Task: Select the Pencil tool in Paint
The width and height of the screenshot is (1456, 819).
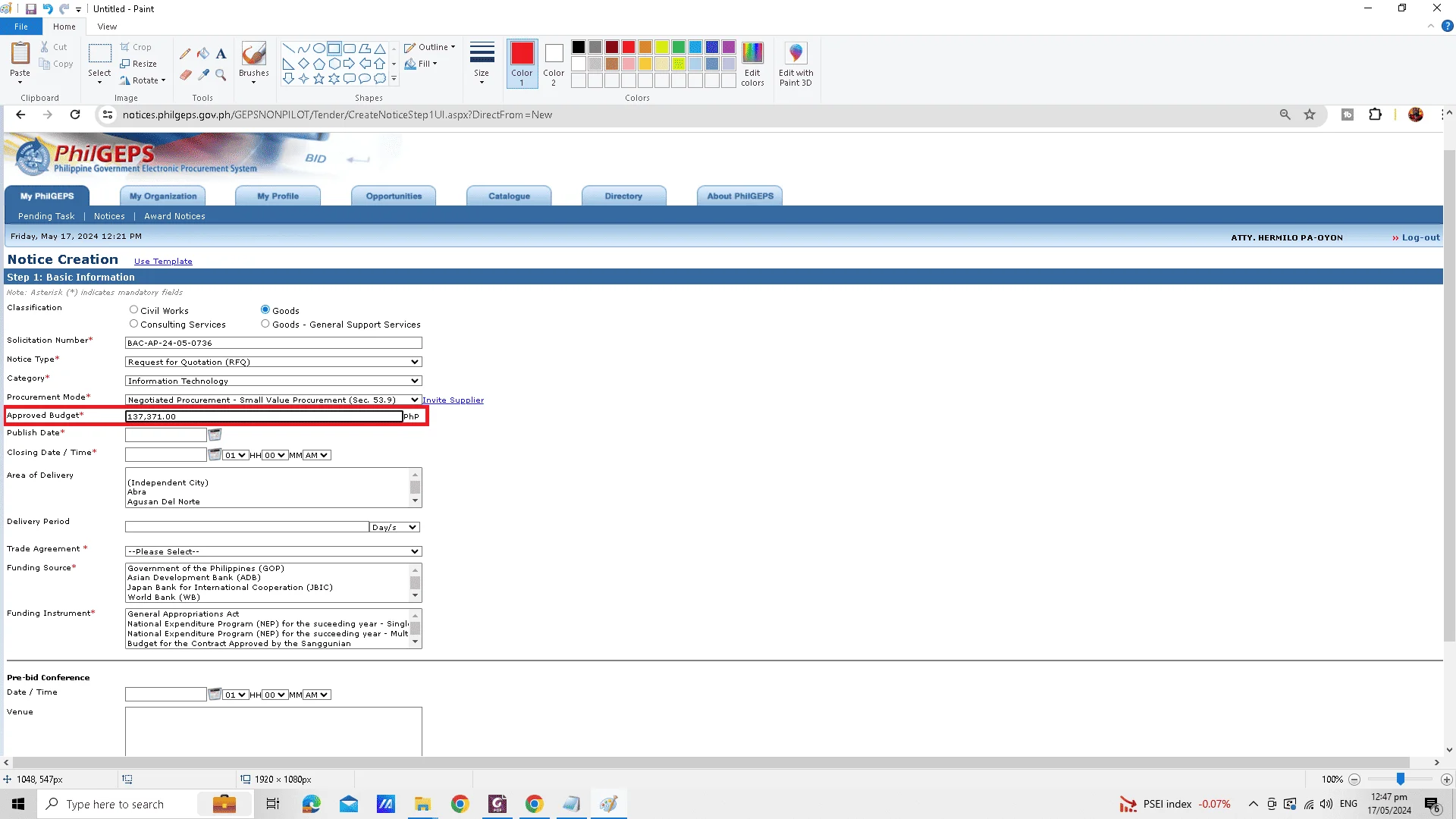Action: point(185,54)
